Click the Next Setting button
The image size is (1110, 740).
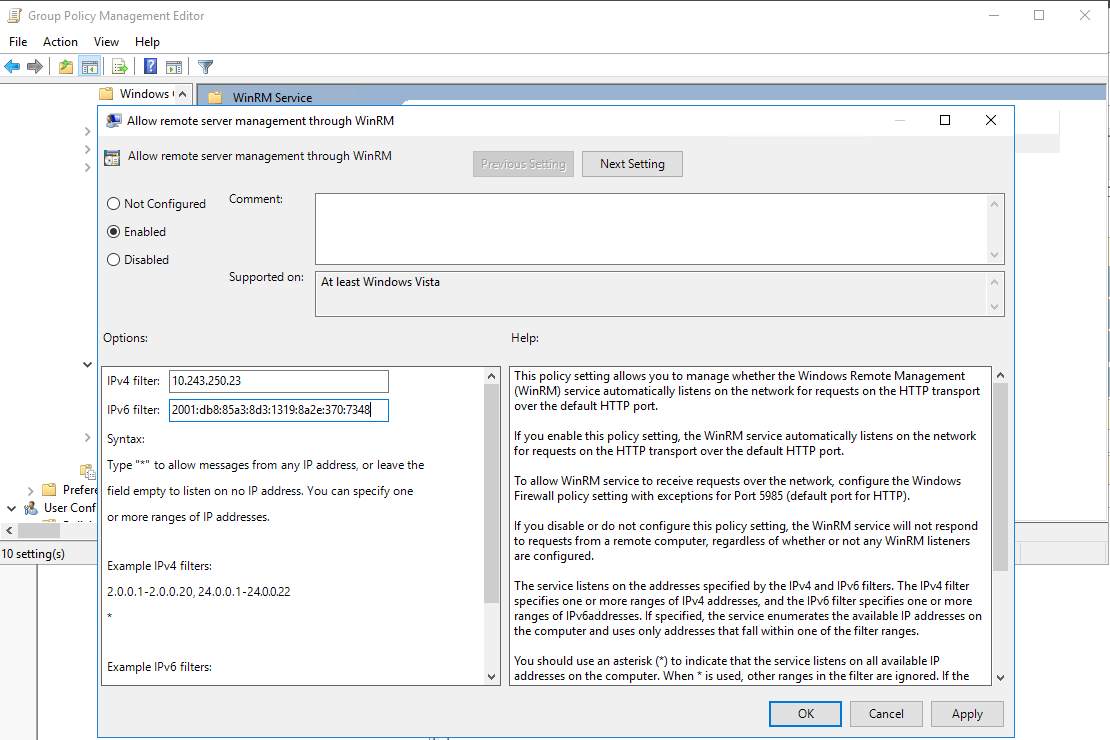(x=632, y=164)
